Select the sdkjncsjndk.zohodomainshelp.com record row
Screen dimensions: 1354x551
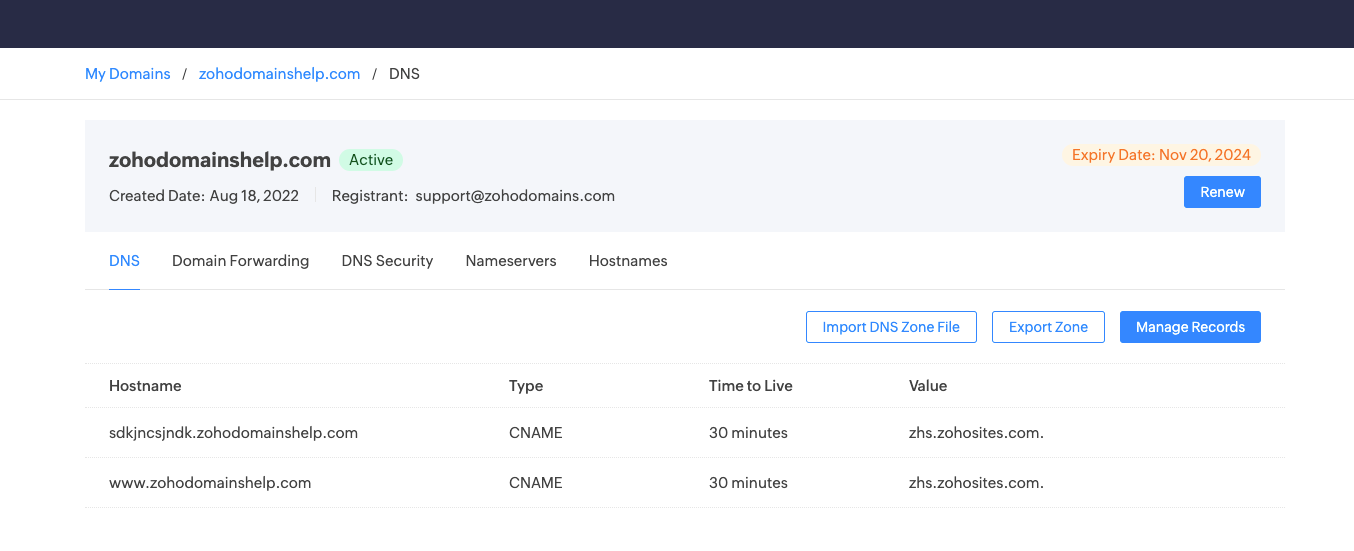684,433
